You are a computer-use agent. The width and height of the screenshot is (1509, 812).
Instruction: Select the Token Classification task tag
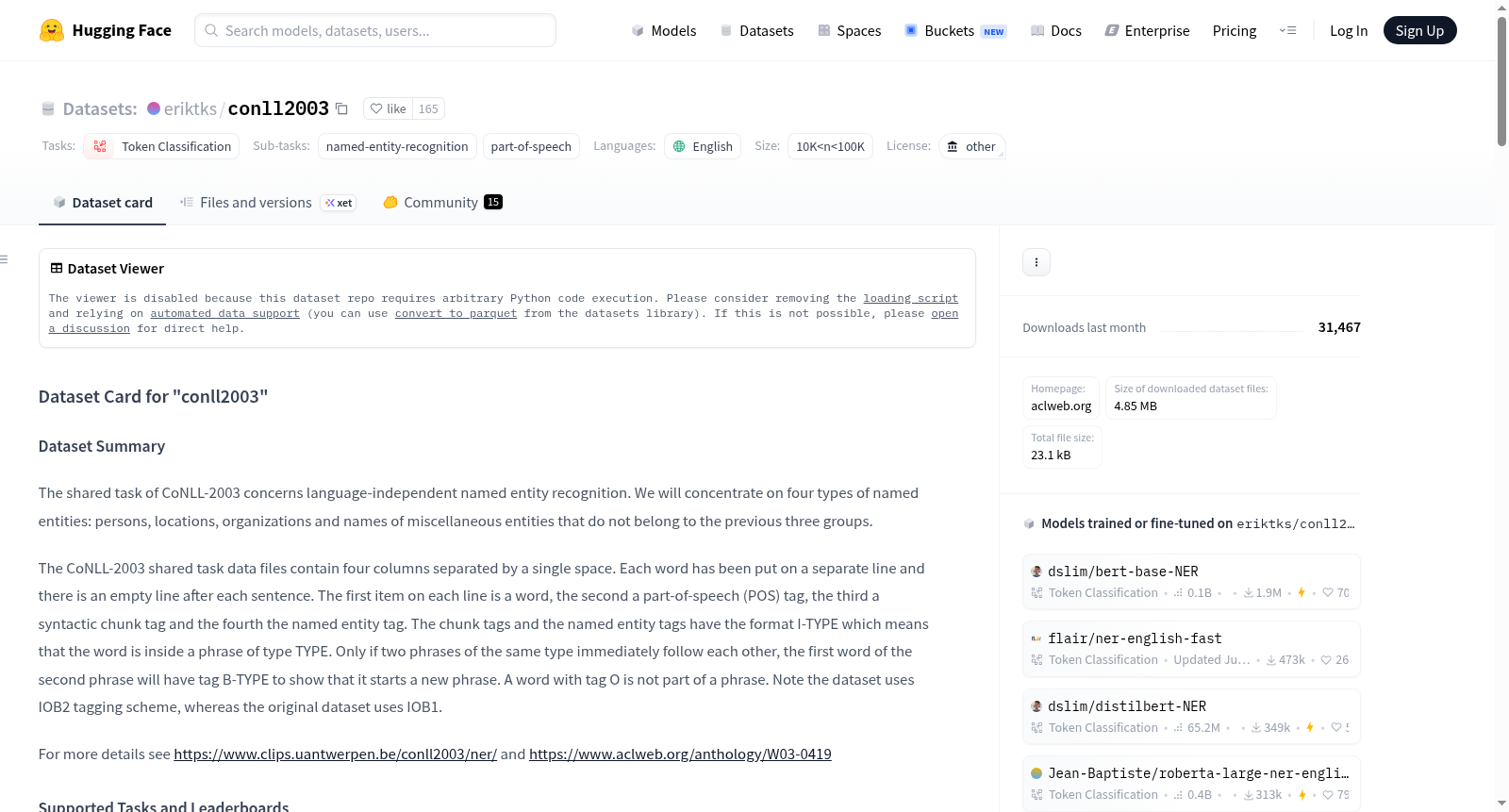[x=161, y=146]
